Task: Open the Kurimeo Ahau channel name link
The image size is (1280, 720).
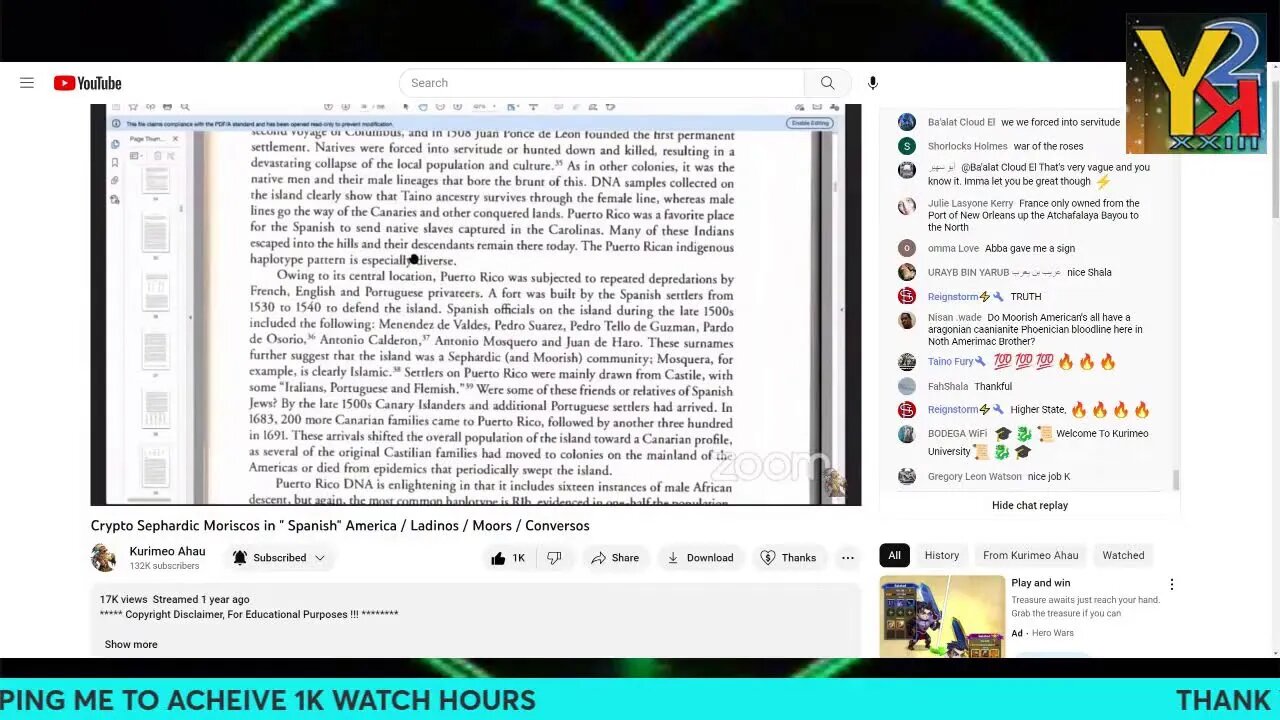Action: [167, 551]
